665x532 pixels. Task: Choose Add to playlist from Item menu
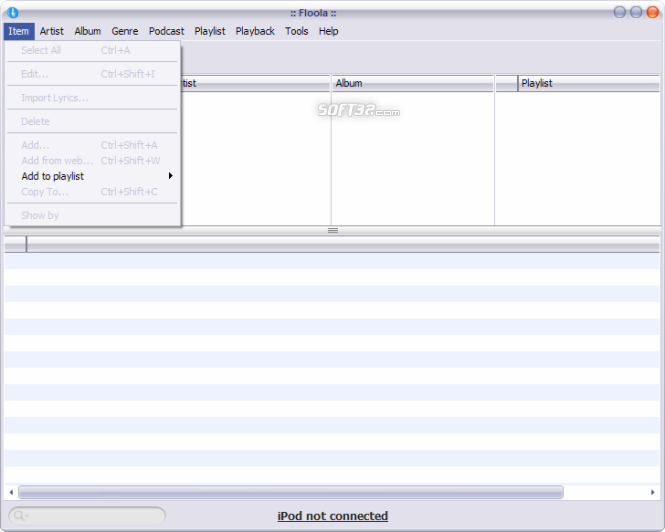coord(53,176)
